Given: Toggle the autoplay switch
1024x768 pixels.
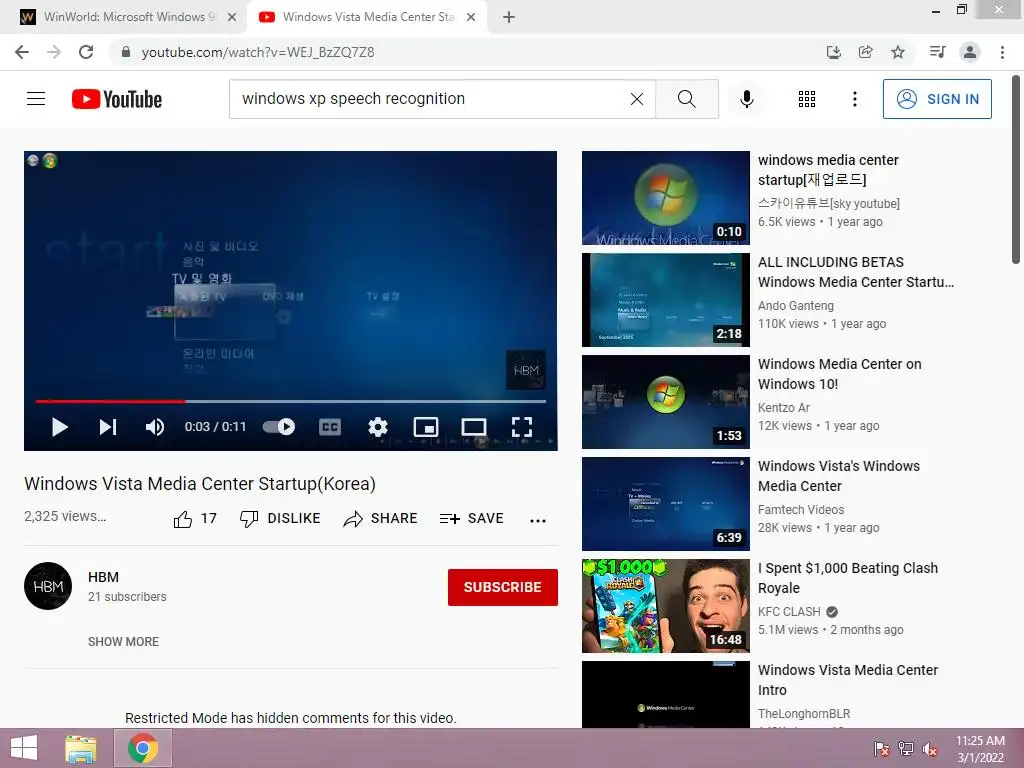Looking at the screenshot, I should point(279,426).
